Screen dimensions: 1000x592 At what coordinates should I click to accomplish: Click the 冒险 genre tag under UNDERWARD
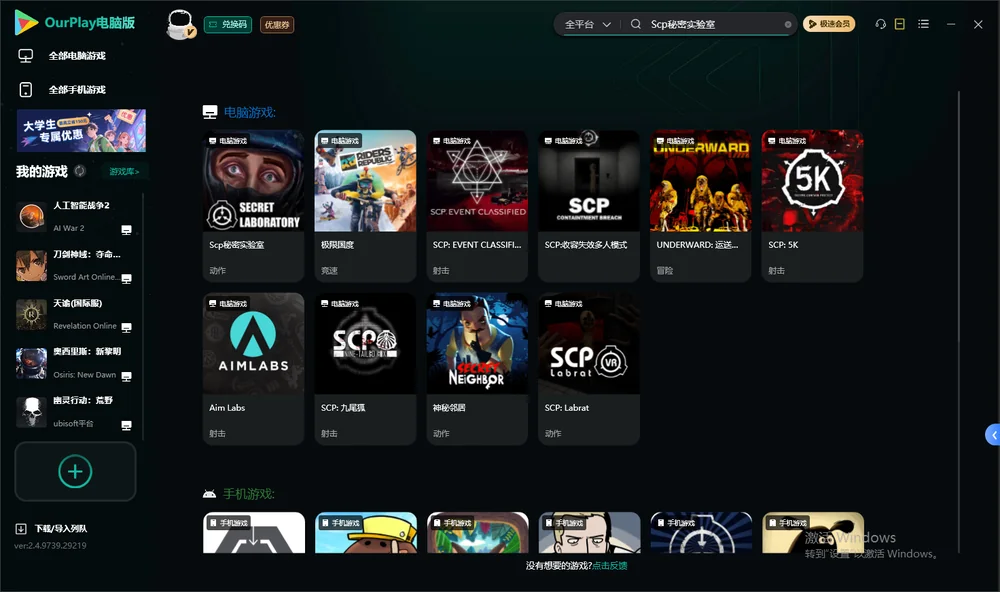pyautogui.click(x=665, y=270)
